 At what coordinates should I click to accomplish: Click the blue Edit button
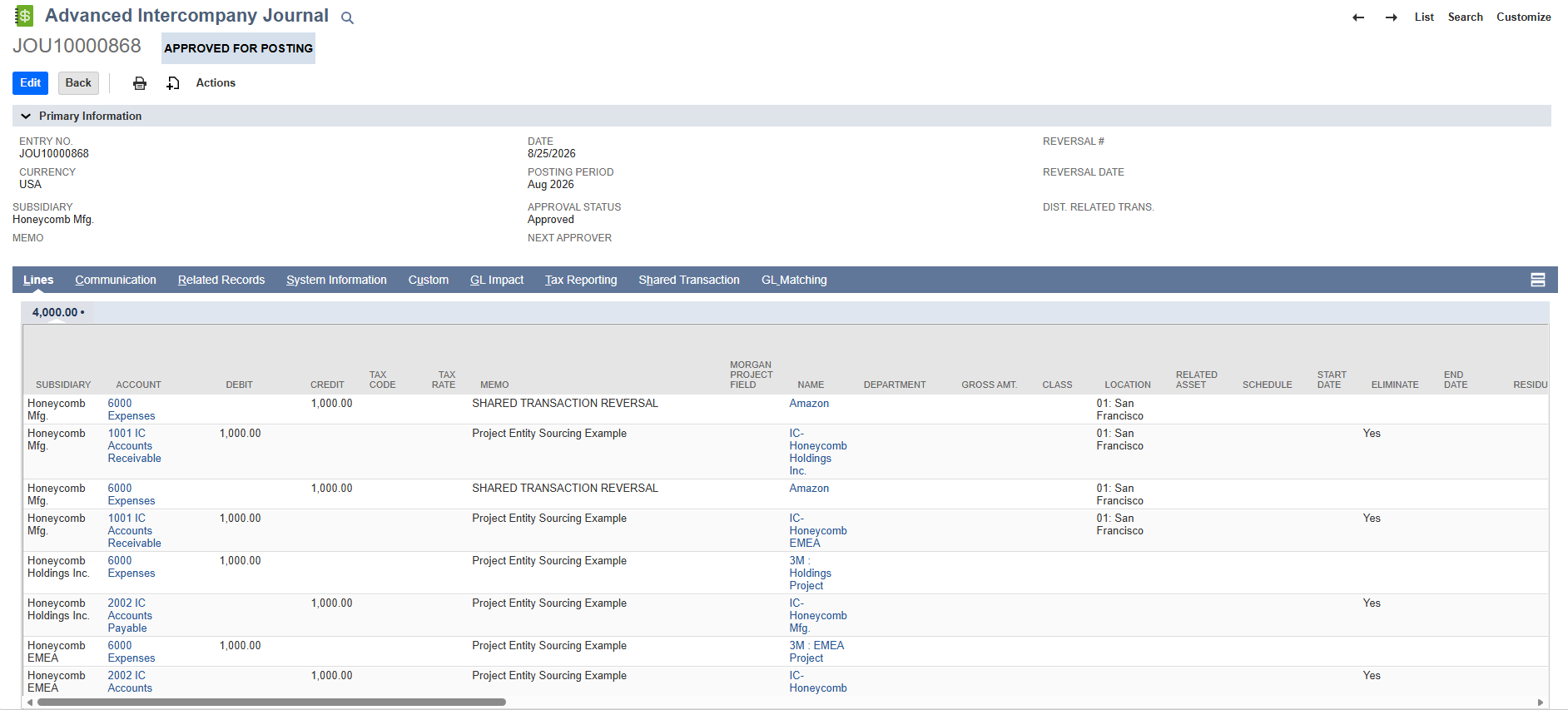[30, 83]
